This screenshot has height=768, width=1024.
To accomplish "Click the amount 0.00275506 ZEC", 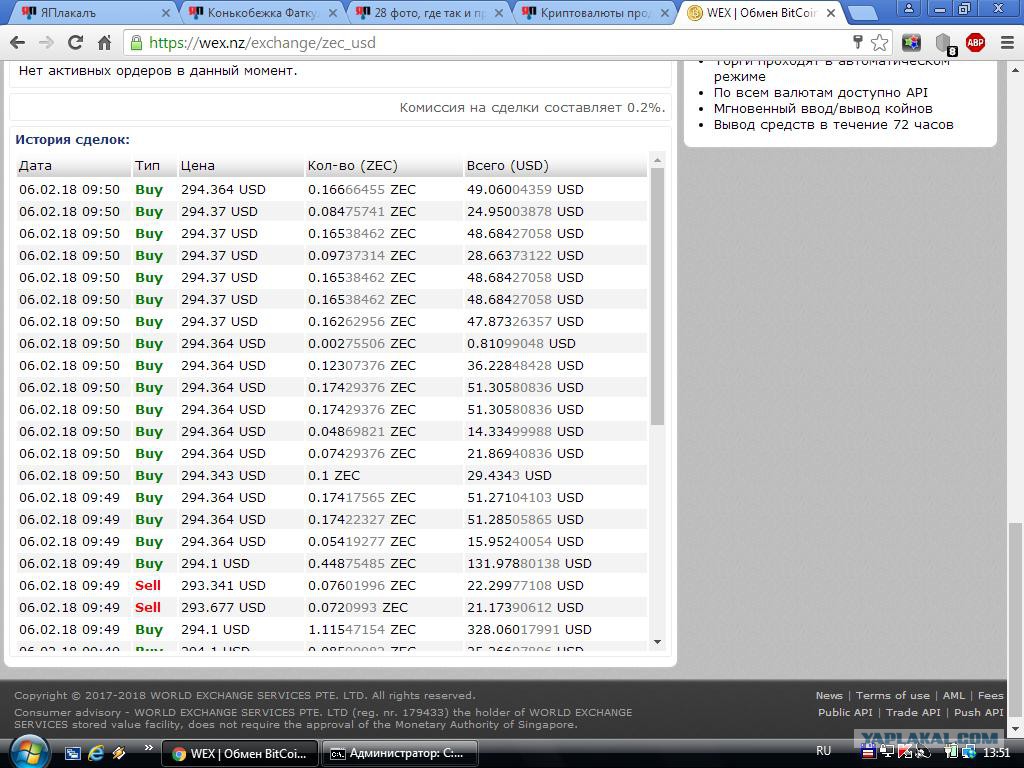I will click(x=362, y=344).
